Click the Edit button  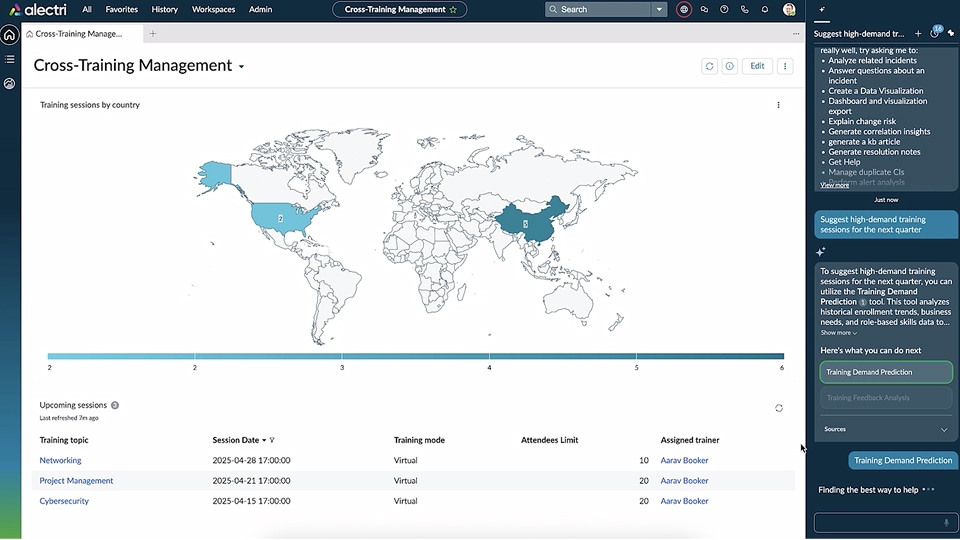(x=757, y=66)
